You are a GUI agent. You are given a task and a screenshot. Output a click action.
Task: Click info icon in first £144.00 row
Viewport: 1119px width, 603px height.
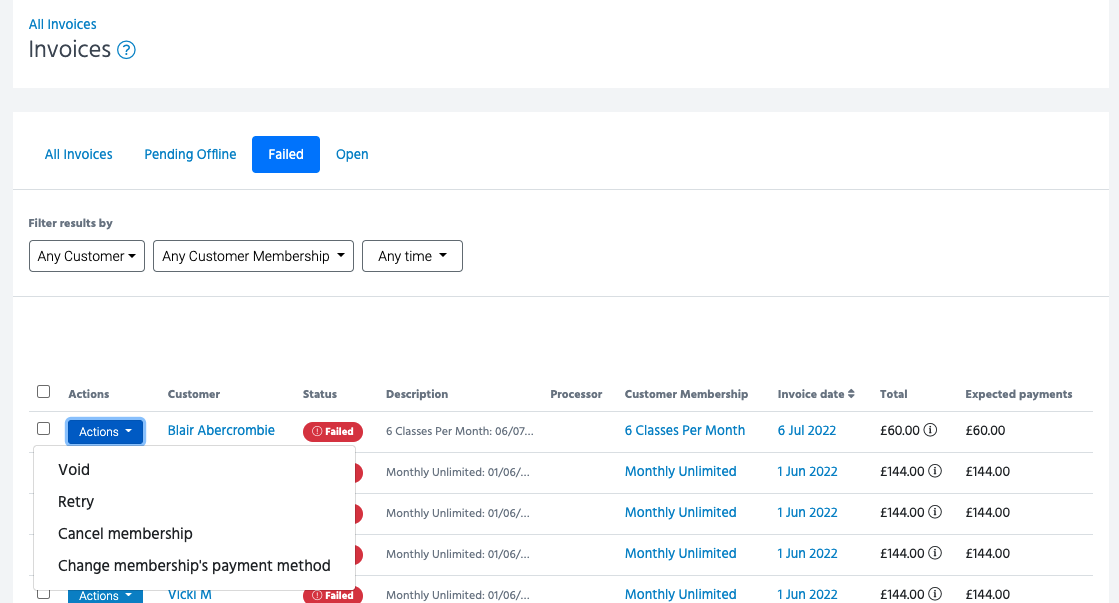pyautogui.click(x=934, y=472)
